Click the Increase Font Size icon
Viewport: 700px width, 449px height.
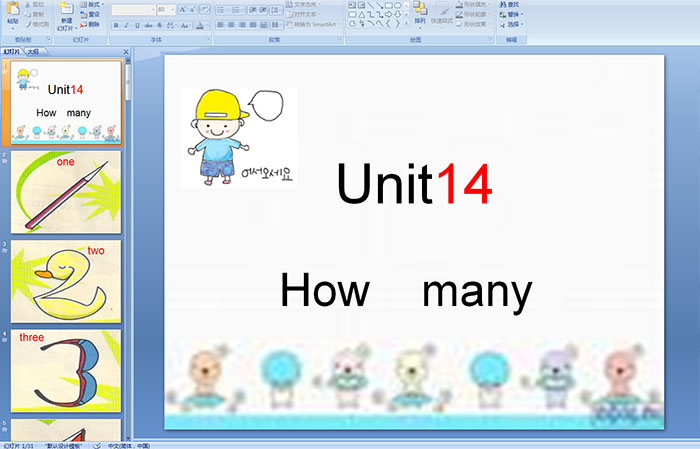tap(183, 9)
